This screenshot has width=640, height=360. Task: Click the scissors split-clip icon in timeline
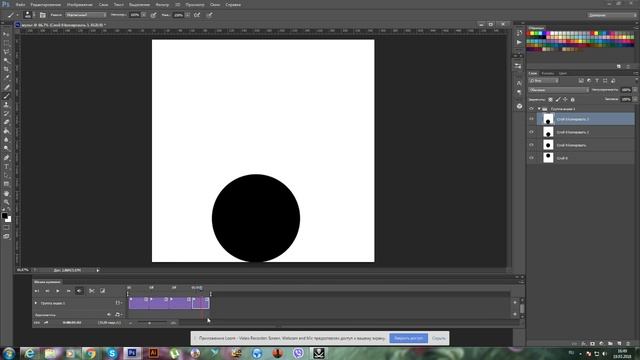click(92, 291)
